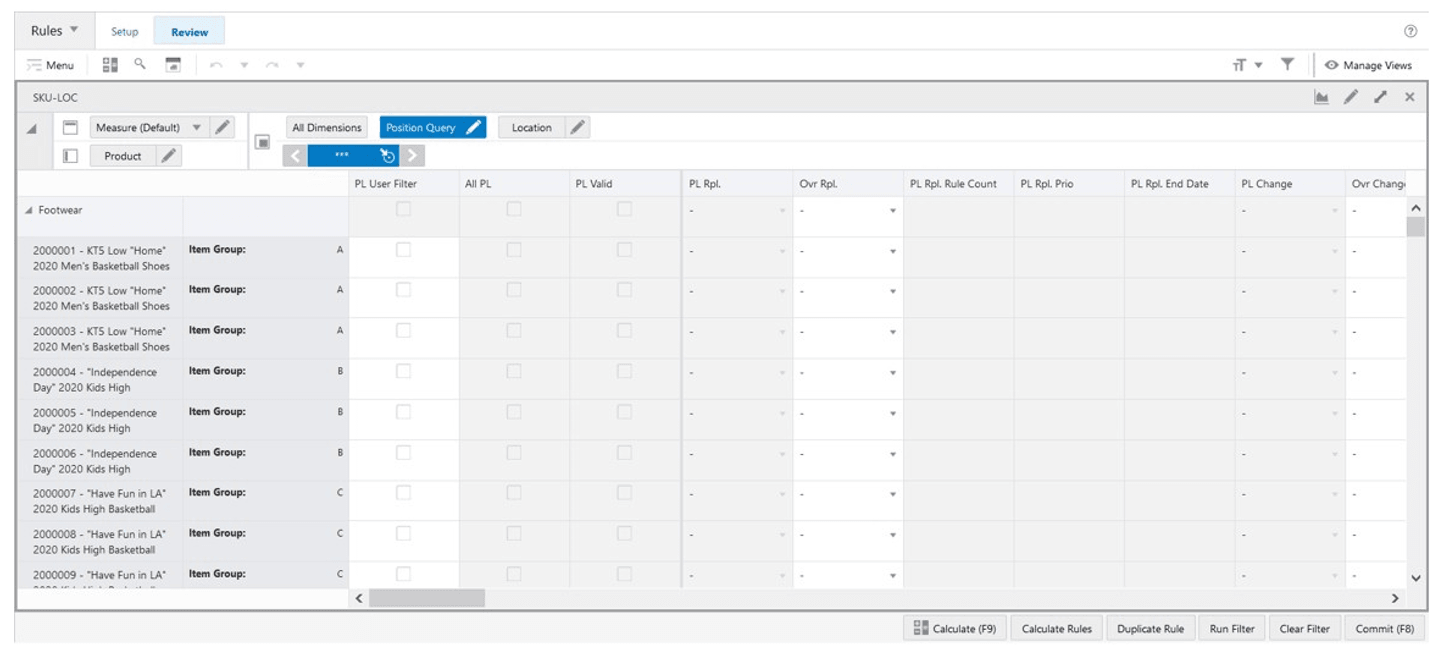Click the funnel filter icon
This screenshot has height=652, width=1435.
tap(1288, 64)
